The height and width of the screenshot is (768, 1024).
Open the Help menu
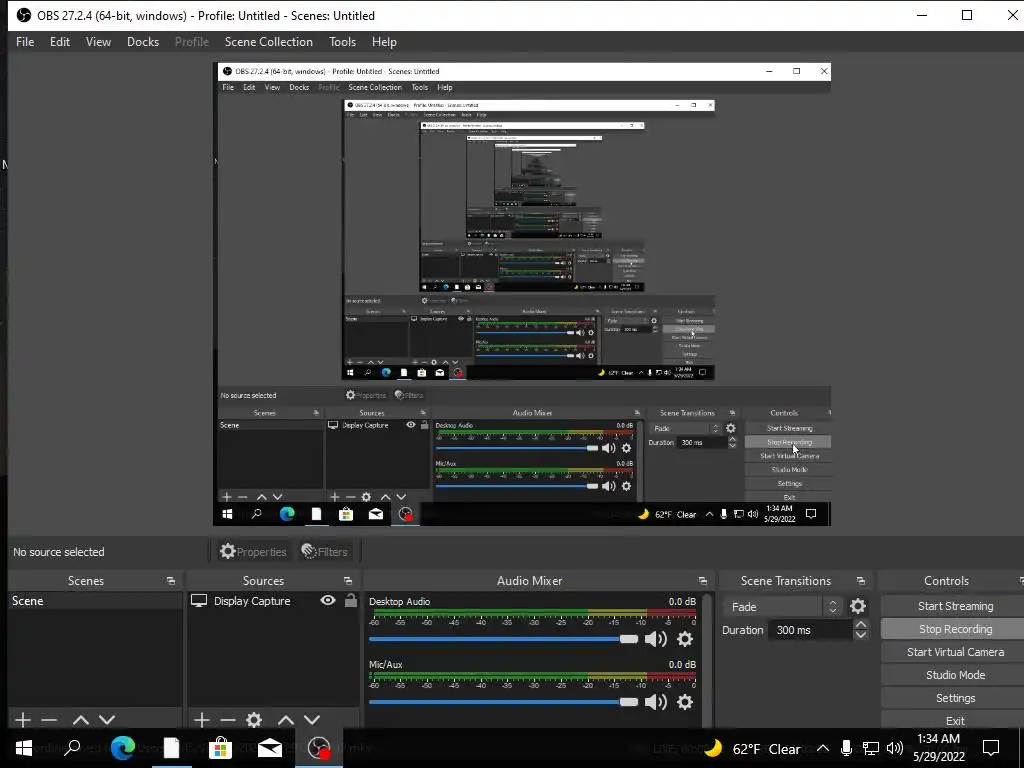pyautogui.click(x=384, y=42)
